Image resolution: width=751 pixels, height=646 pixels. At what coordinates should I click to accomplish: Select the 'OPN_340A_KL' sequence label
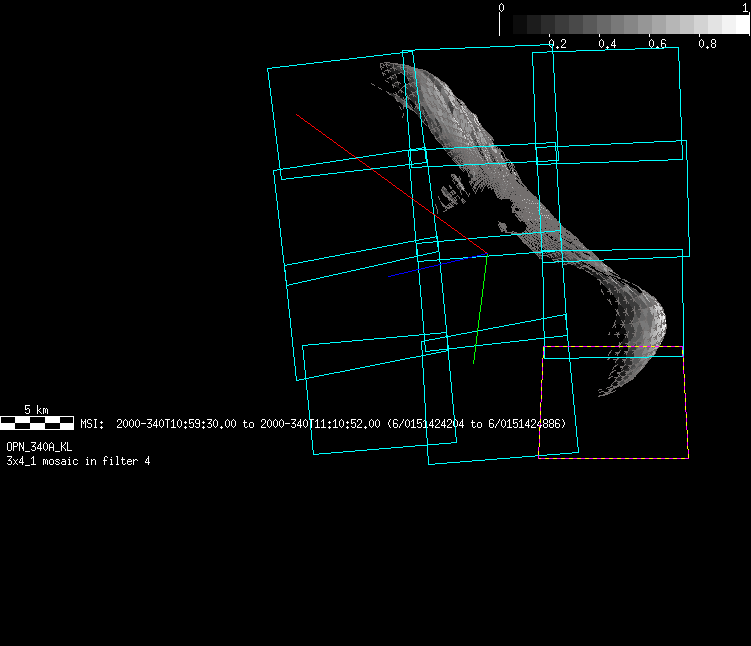39,447
